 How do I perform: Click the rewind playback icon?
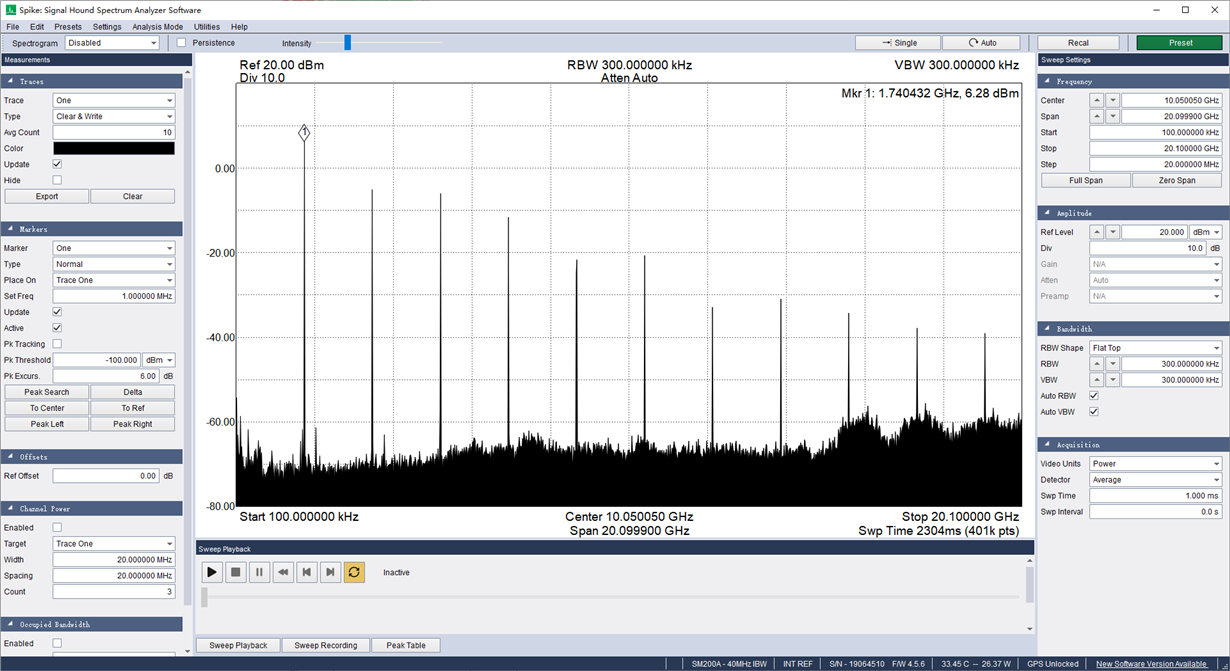283,572
